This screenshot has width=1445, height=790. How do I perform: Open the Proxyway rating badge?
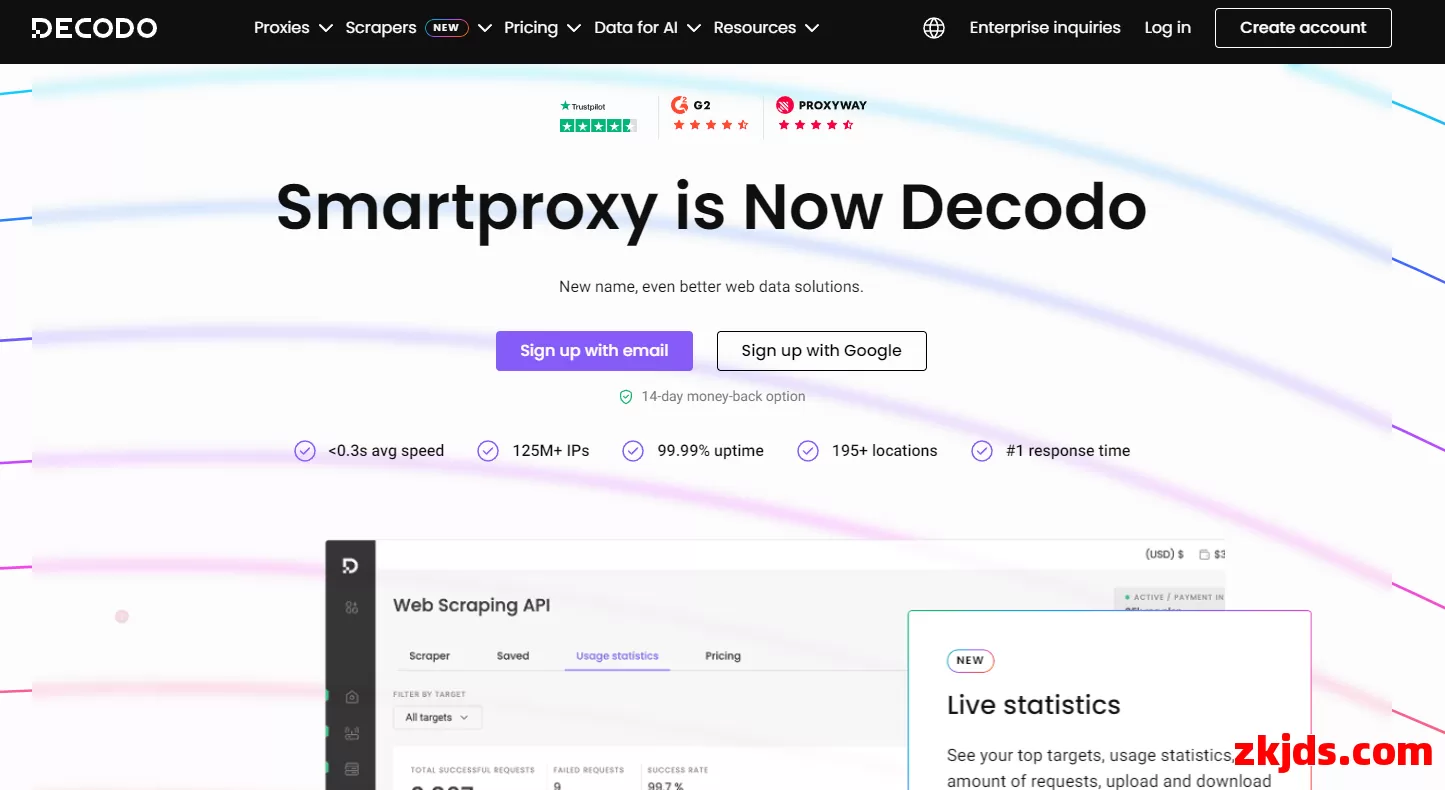pyautogui.click(x=821, y=114)
